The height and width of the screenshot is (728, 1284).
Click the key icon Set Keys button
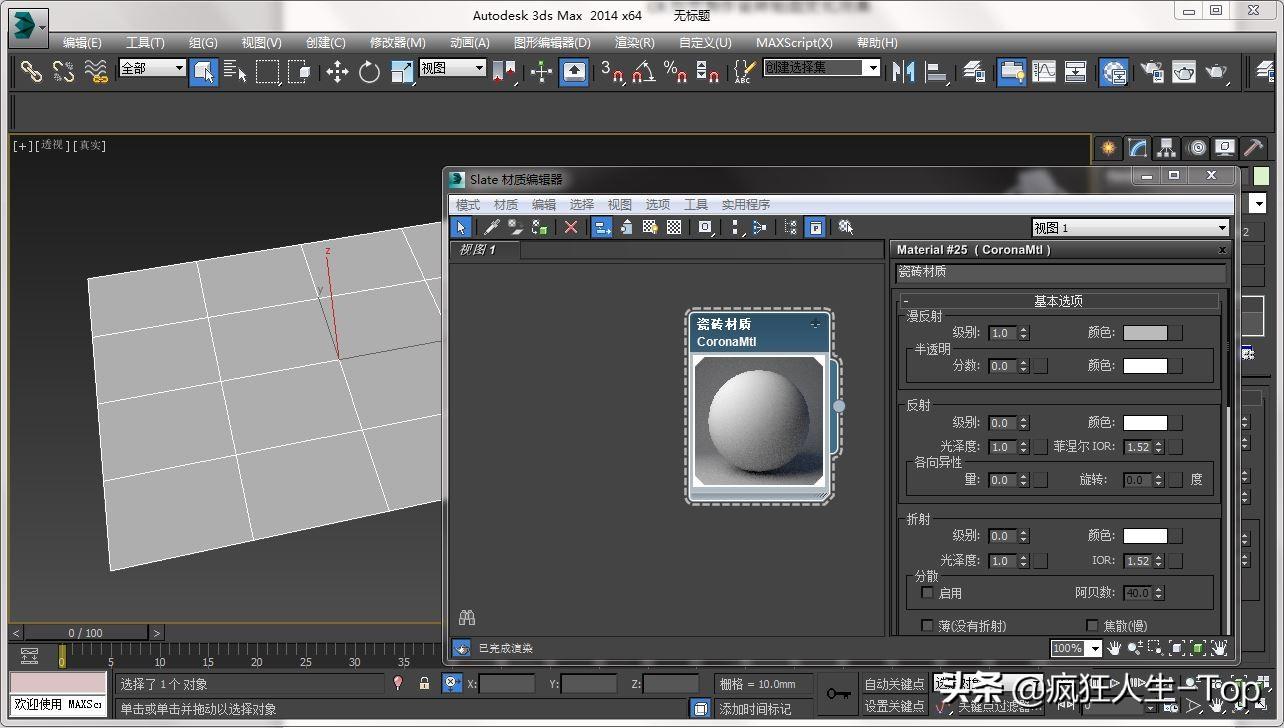(838, 693)
